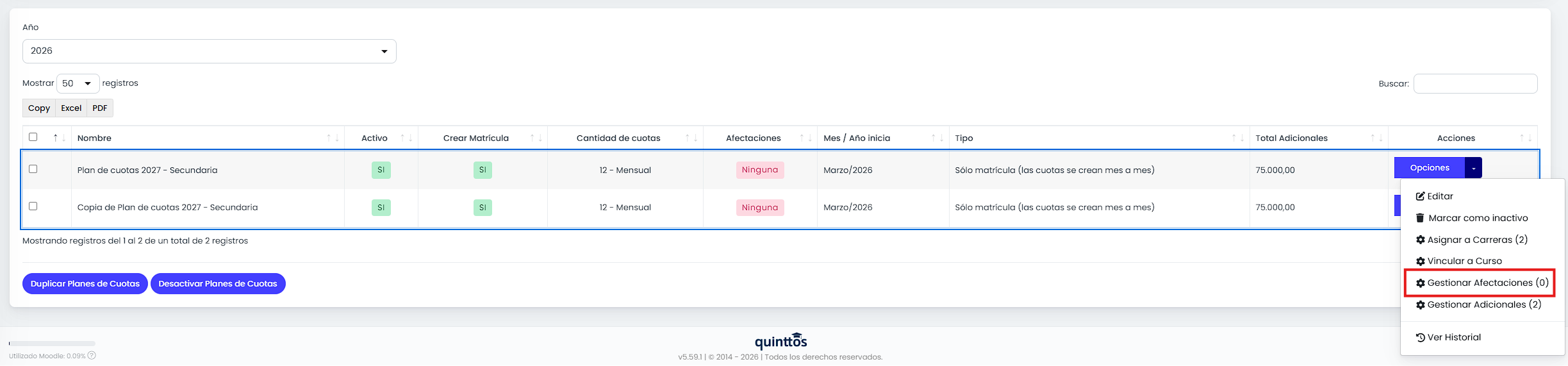The width and height of the screenshot is (1568, 366).
Task: Click the gear icon beside Asignar a Carreras
Action: click(1420, 240)
